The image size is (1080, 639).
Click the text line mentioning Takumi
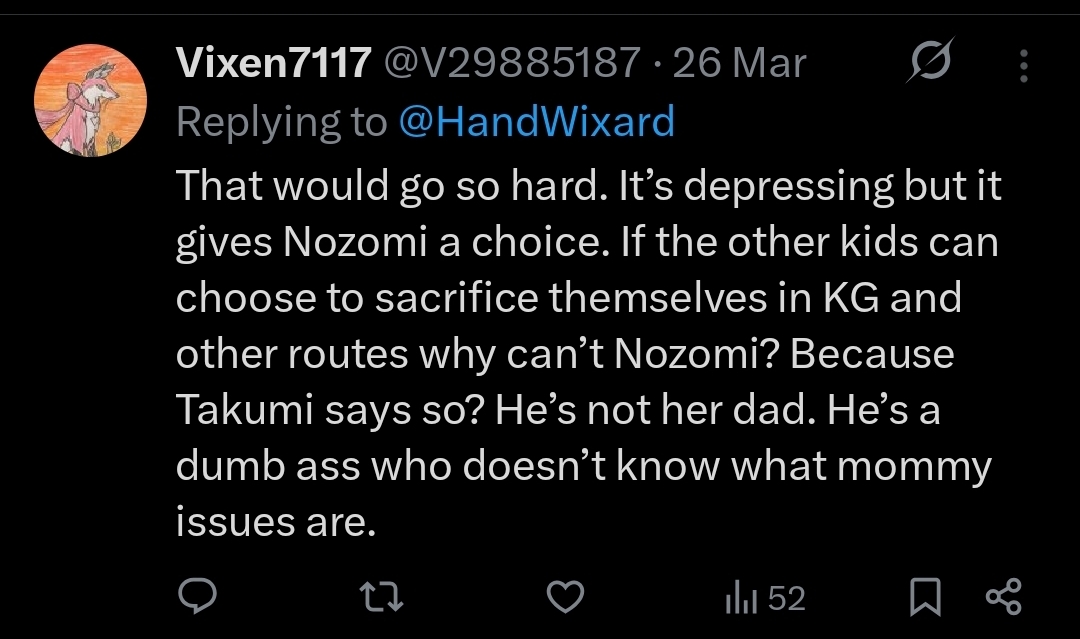(x=558, y=410)
